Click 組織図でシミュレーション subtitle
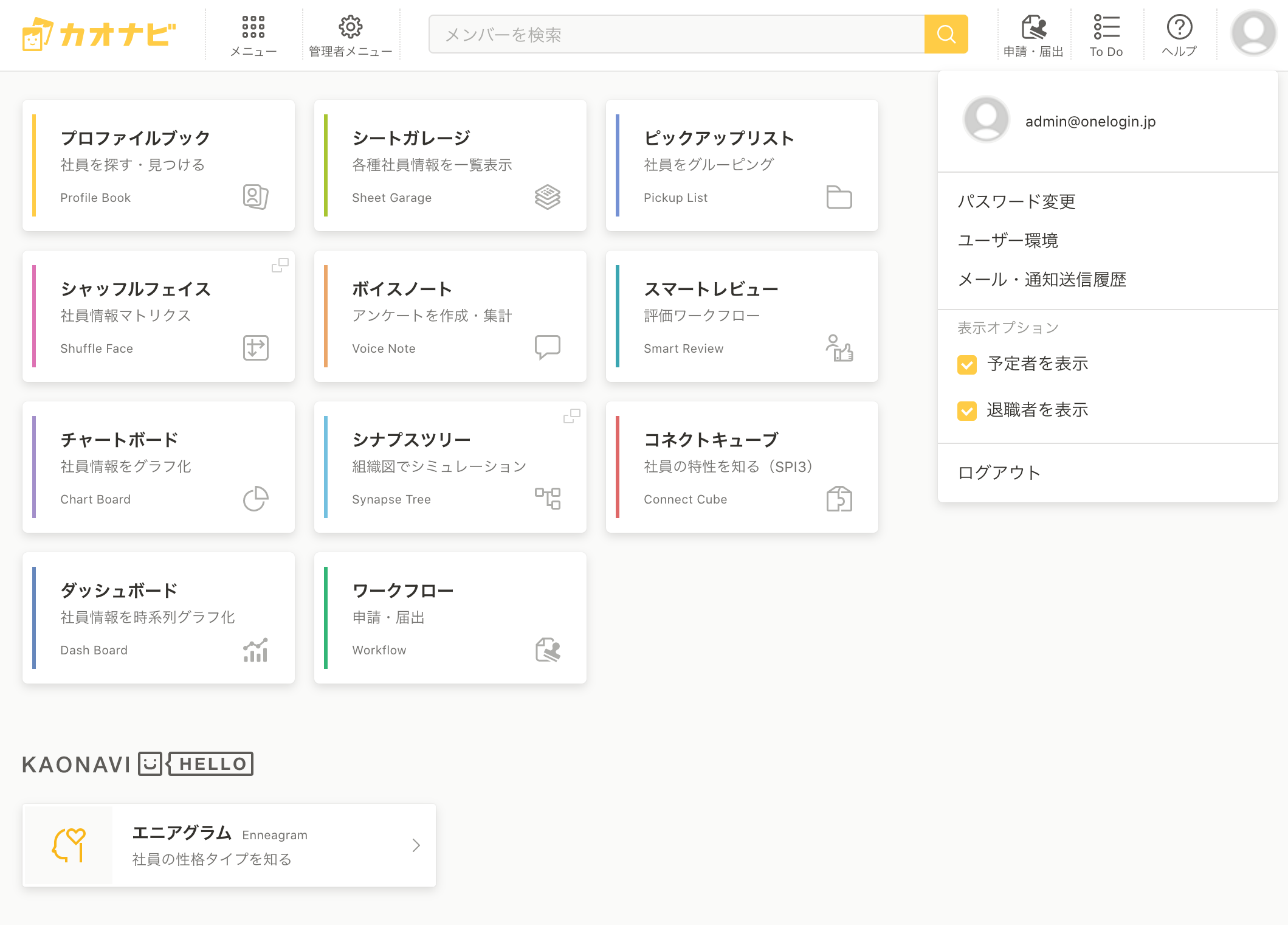Image resolution: width=1288 pixels, height=925 pixels. tap(439, 466)
